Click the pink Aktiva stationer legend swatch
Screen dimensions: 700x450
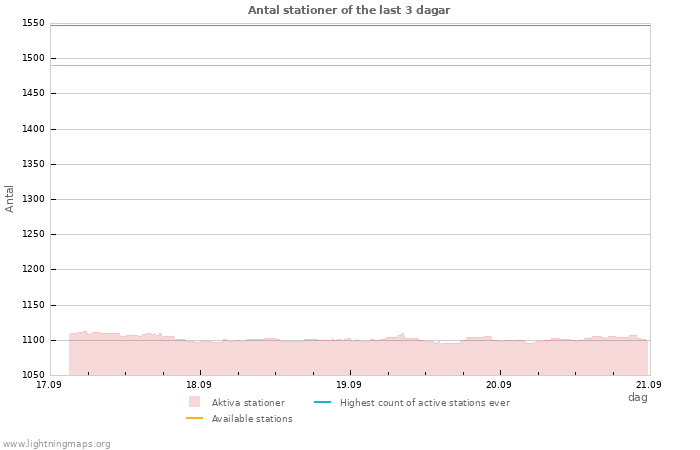pos(194,402)
